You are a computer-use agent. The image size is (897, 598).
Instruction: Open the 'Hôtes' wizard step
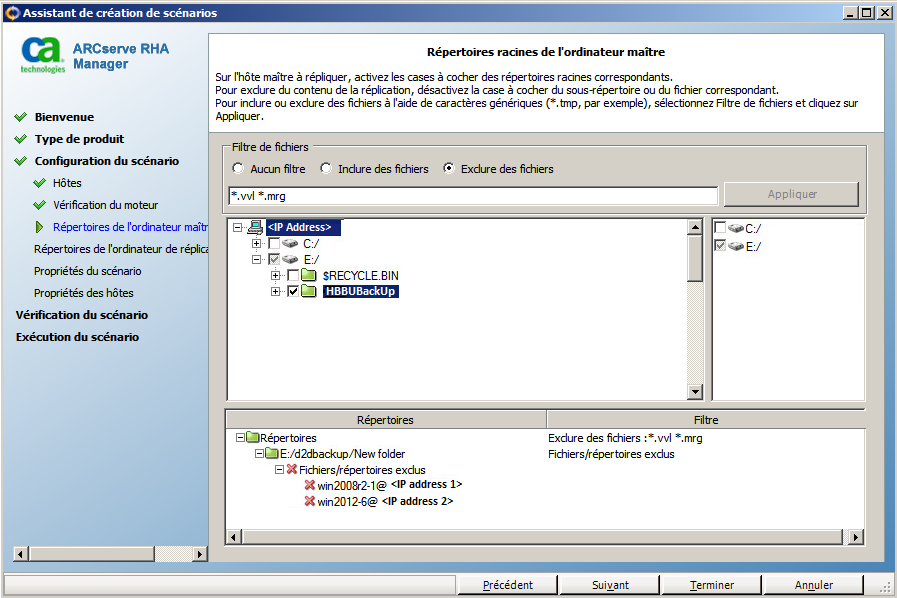(67, 183)
